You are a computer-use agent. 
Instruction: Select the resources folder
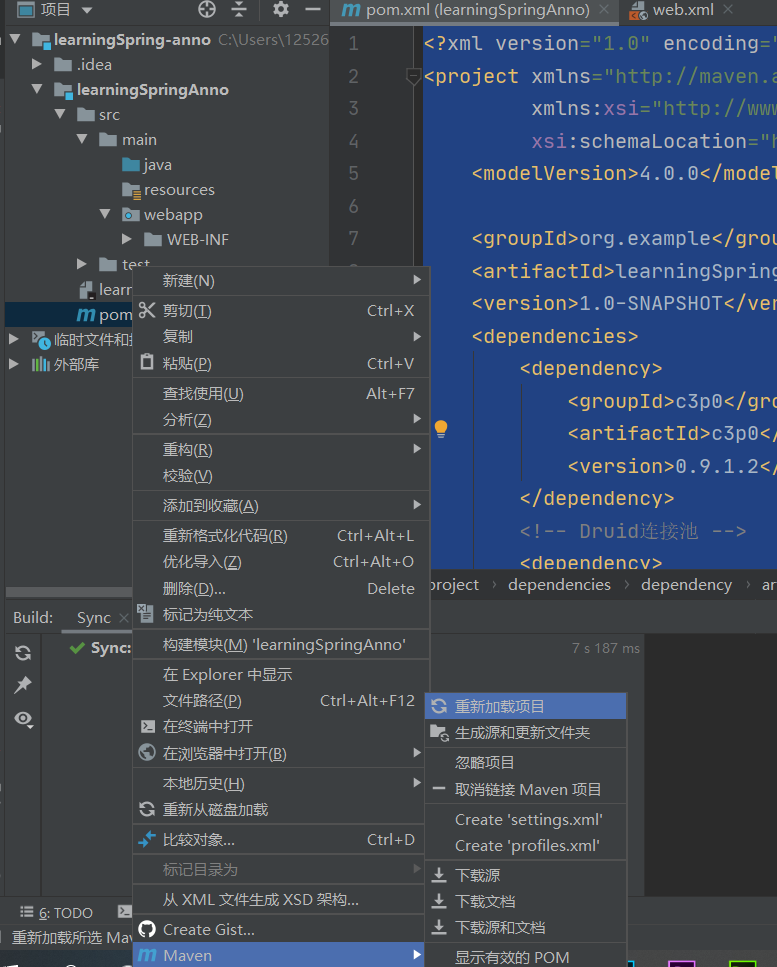(168, 190)
